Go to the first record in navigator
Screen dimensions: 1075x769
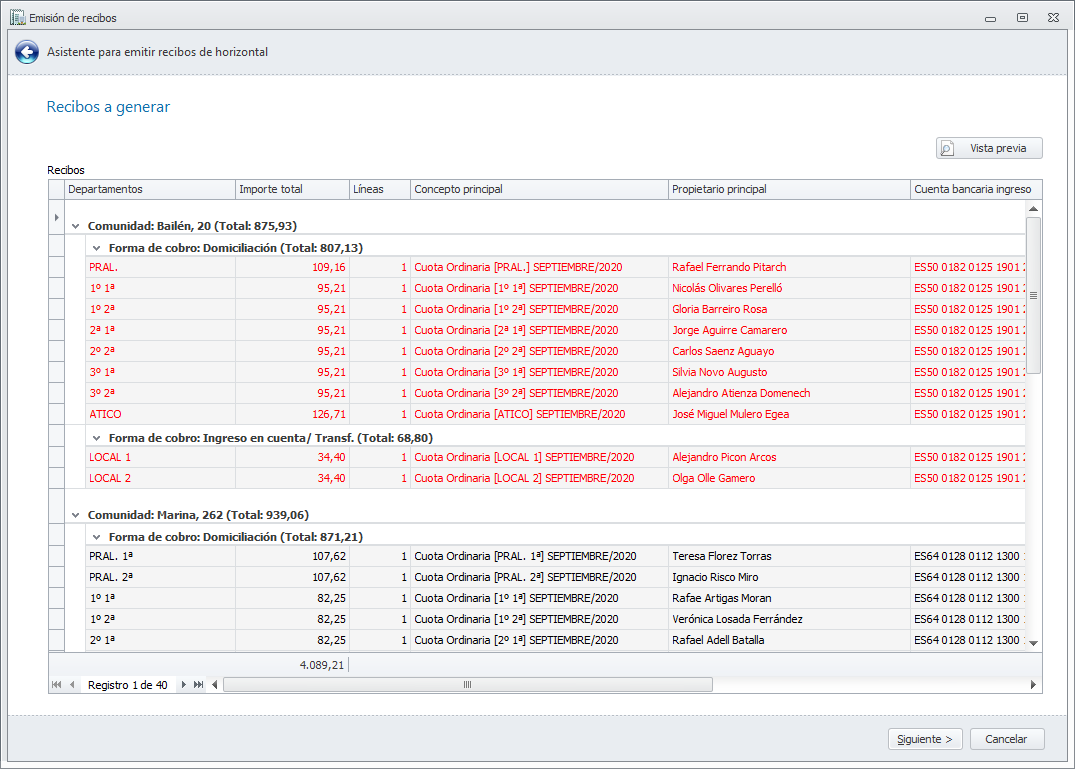(x=56, y=685)
